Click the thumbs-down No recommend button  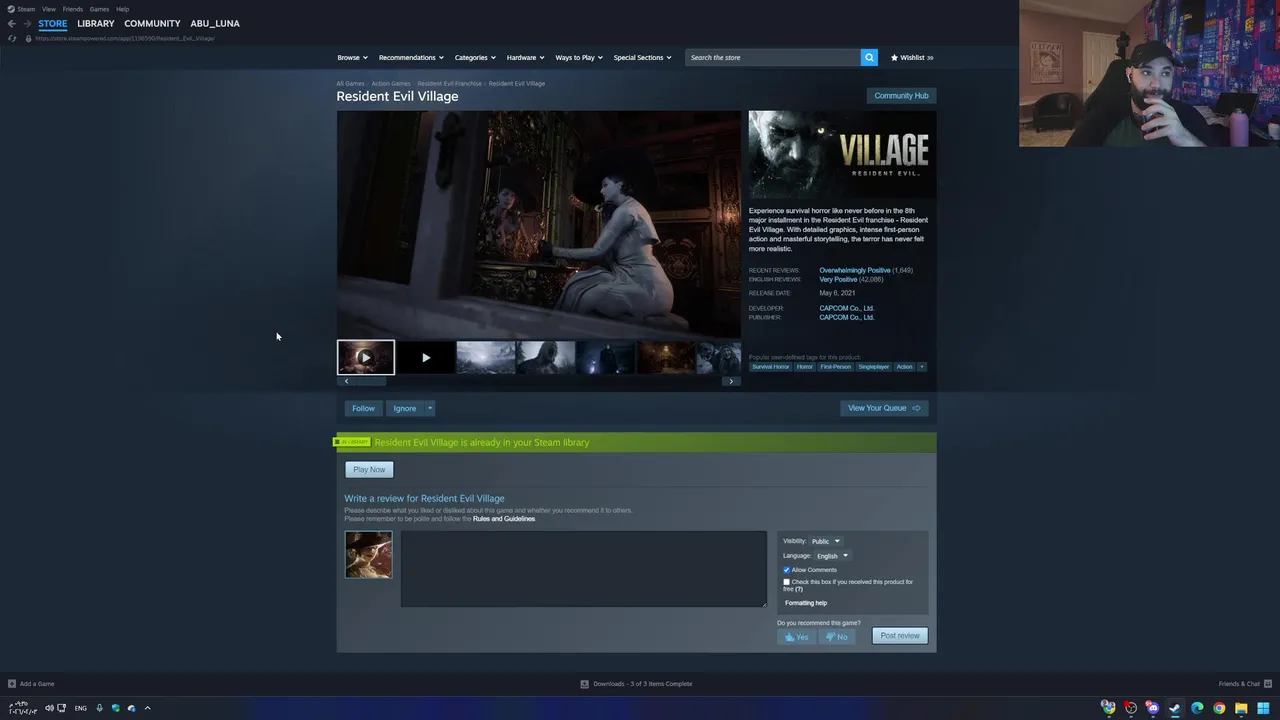click(837, 636)
